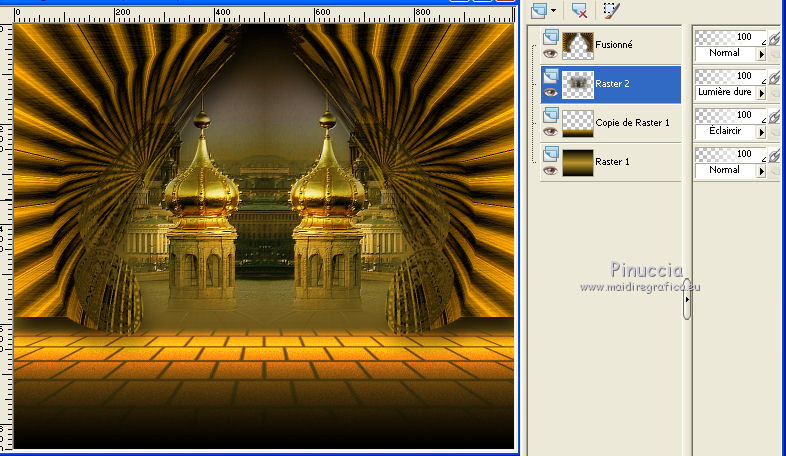Click the Raster 1 layer type icon
The width and height of the screenshot is (786, 456).
tap(550, 154)
